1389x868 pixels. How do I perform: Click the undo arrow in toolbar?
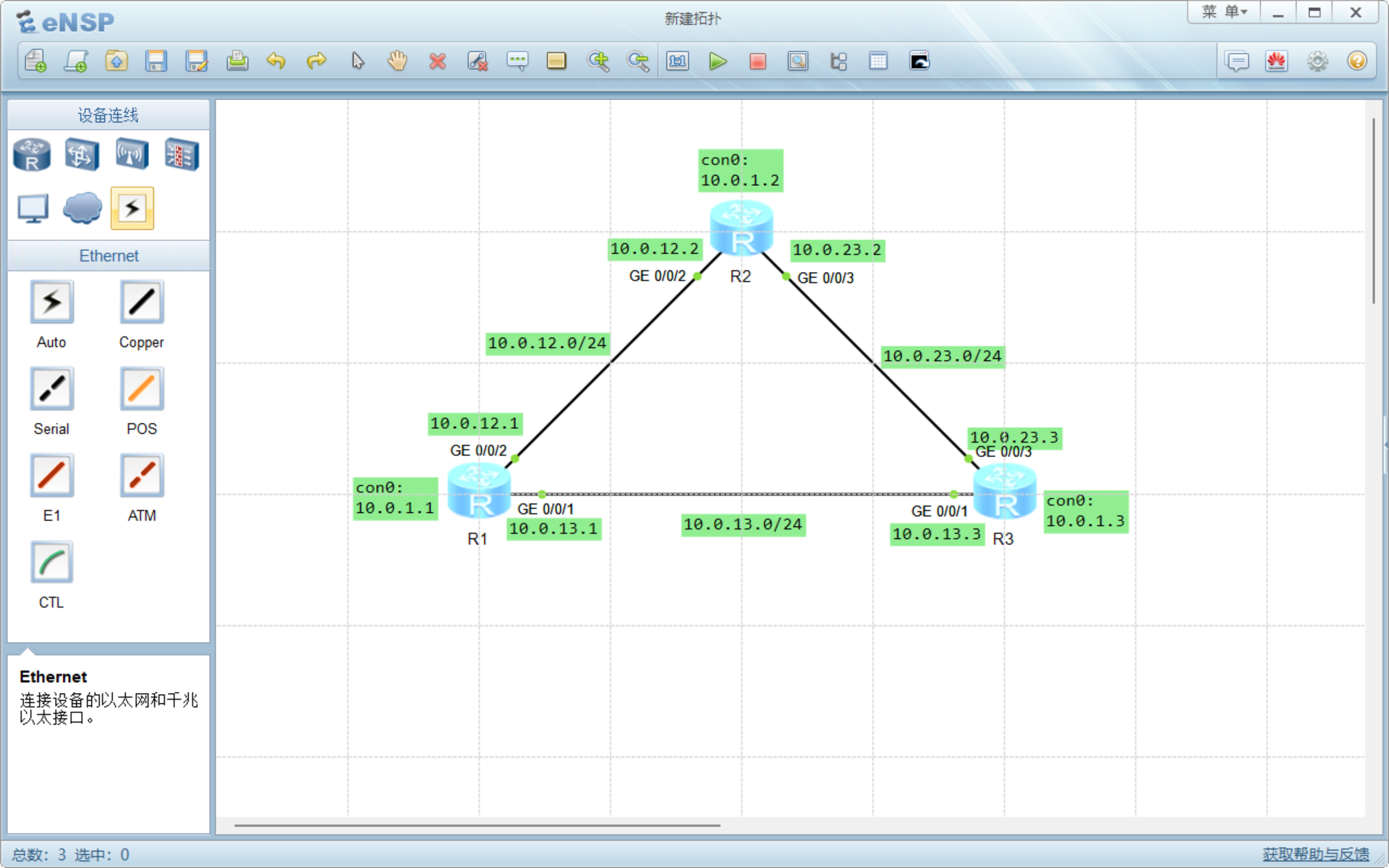point(276,61)
